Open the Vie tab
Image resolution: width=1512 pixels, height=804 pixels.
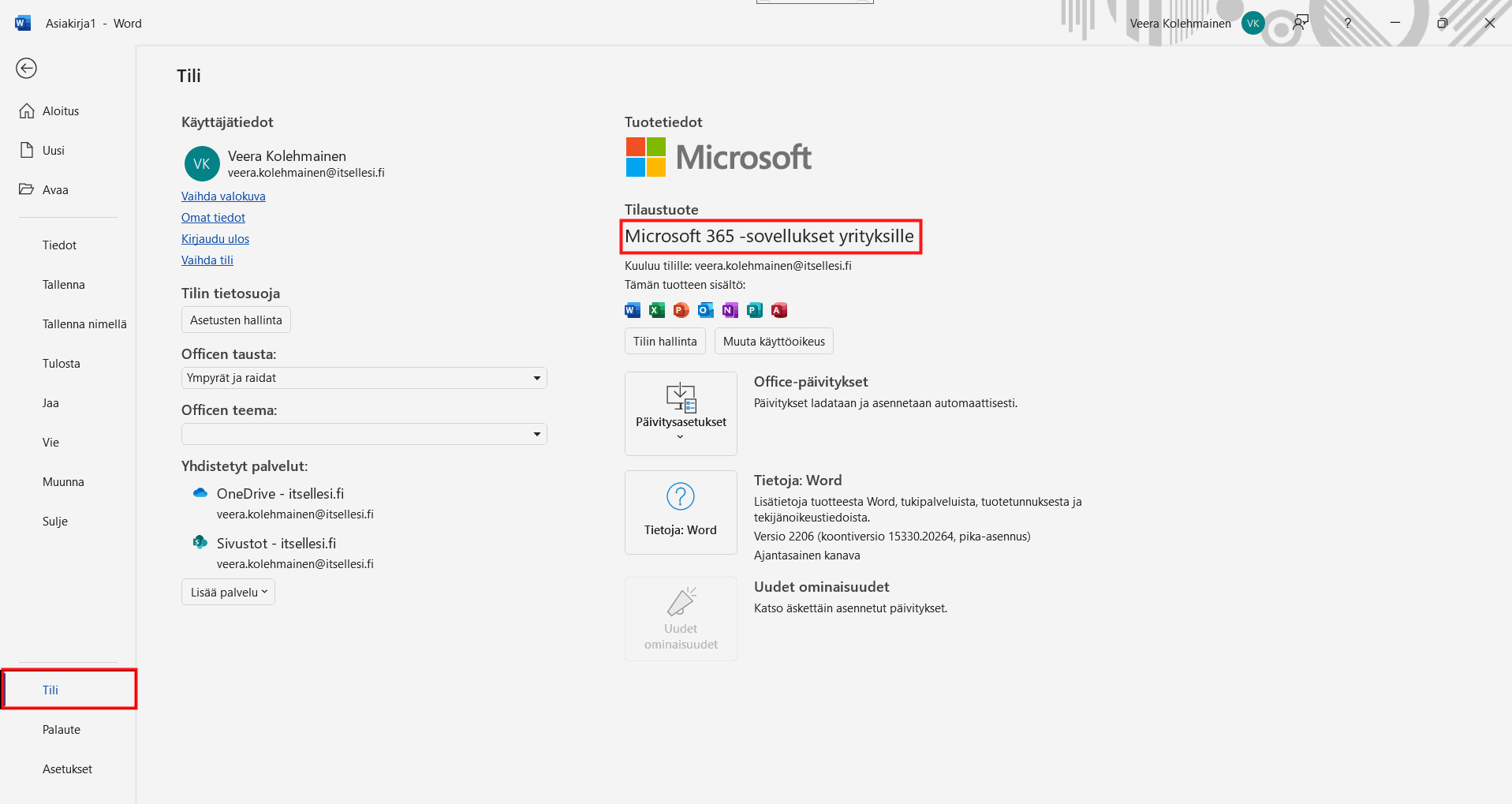pos(50,443)
